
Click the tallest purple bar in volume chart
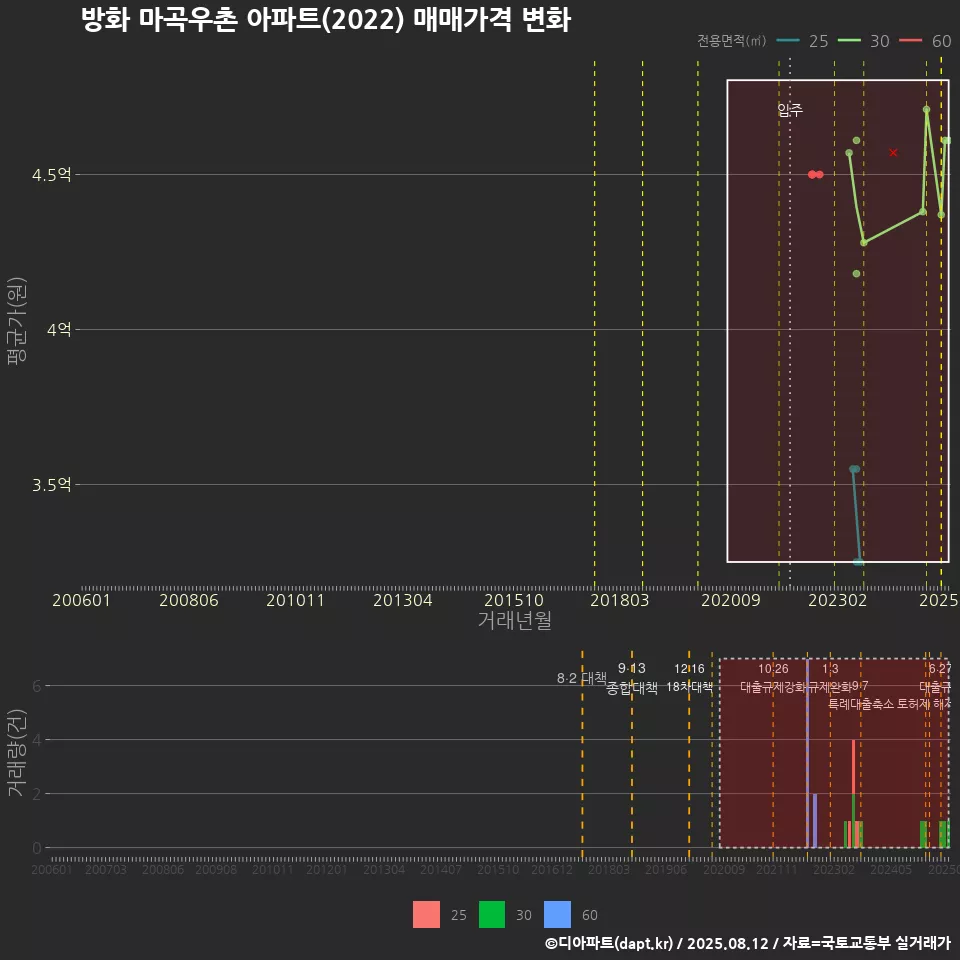coord(808,753)
